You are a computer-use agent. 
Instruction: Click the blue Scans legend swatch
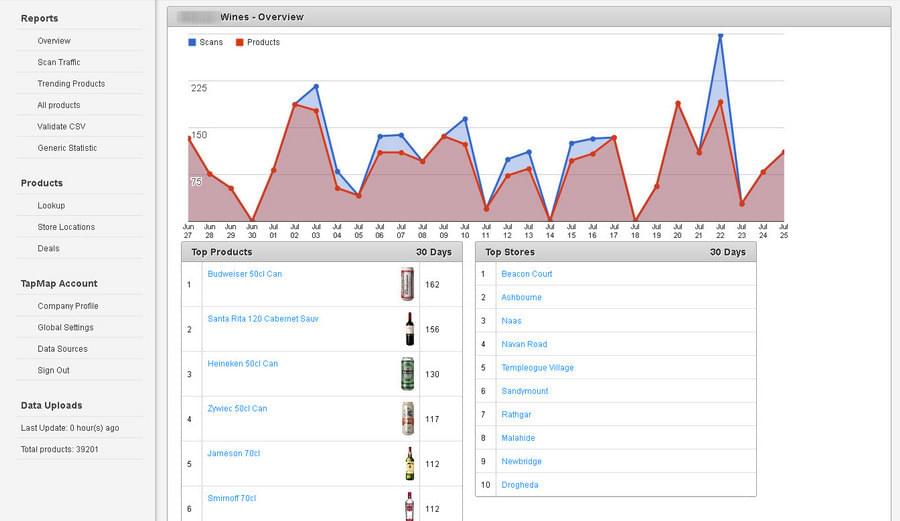pyautogui.click(x=192, y=42)
